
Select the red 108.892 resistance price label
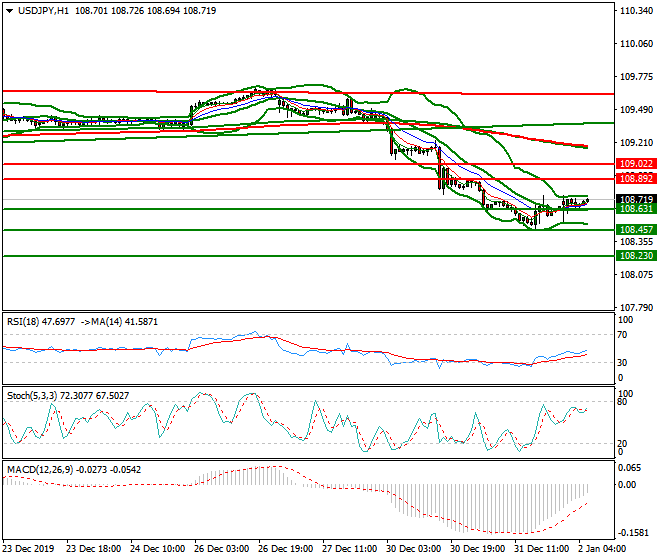coord(636,179)
